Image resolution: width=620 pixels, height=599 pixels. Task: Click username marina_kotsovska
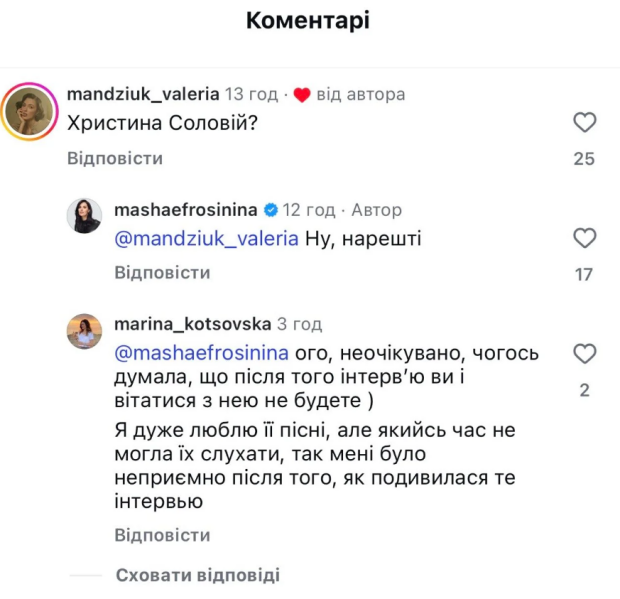(x=191, y=325)
